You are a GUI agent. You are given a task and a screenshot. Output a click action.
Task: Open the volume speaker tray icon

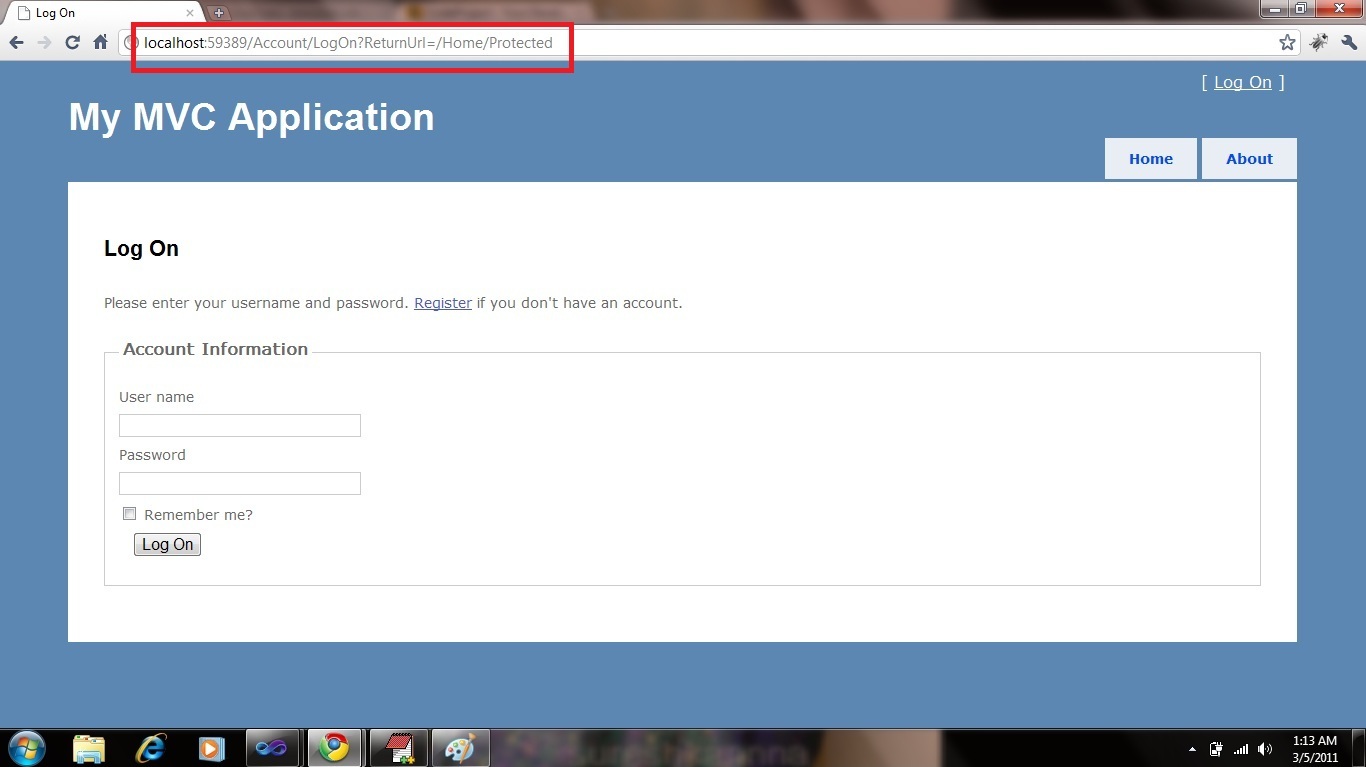tap(1265, 749)
